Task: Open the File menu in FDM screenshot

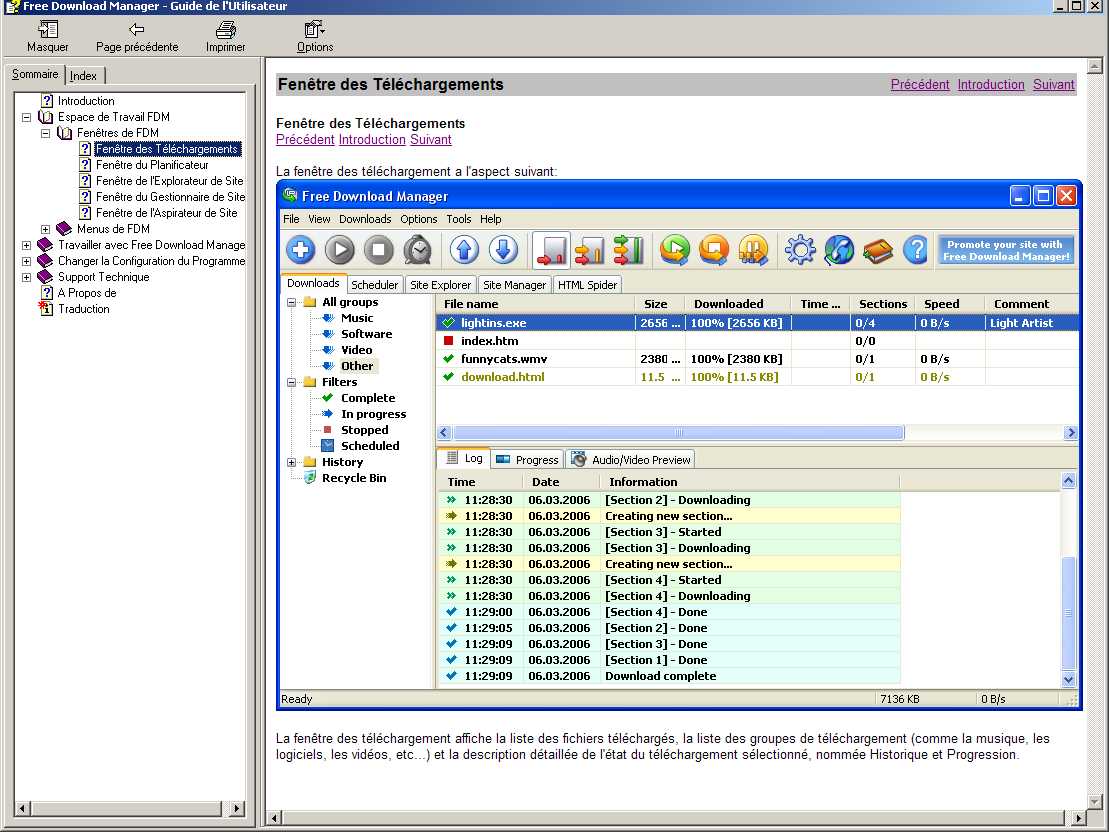Action: tap(291, 219)
